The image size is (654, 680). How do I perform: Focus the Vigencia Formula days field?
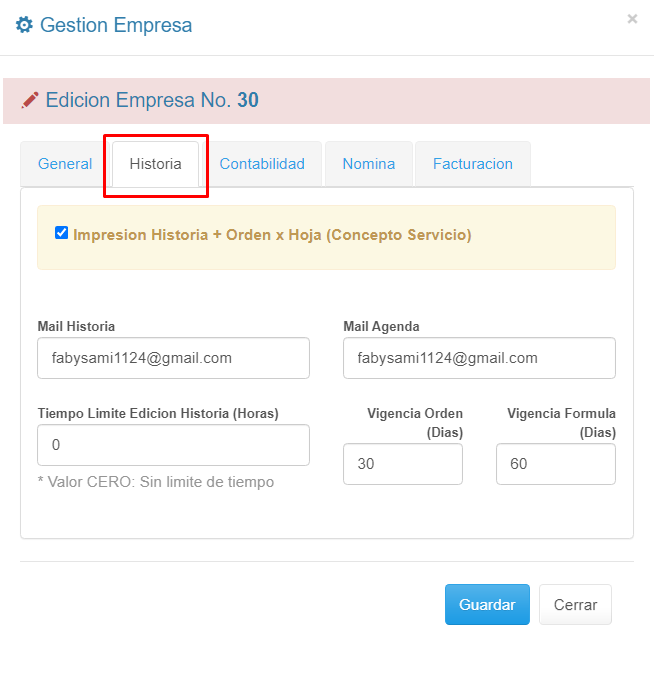[556, 464]
